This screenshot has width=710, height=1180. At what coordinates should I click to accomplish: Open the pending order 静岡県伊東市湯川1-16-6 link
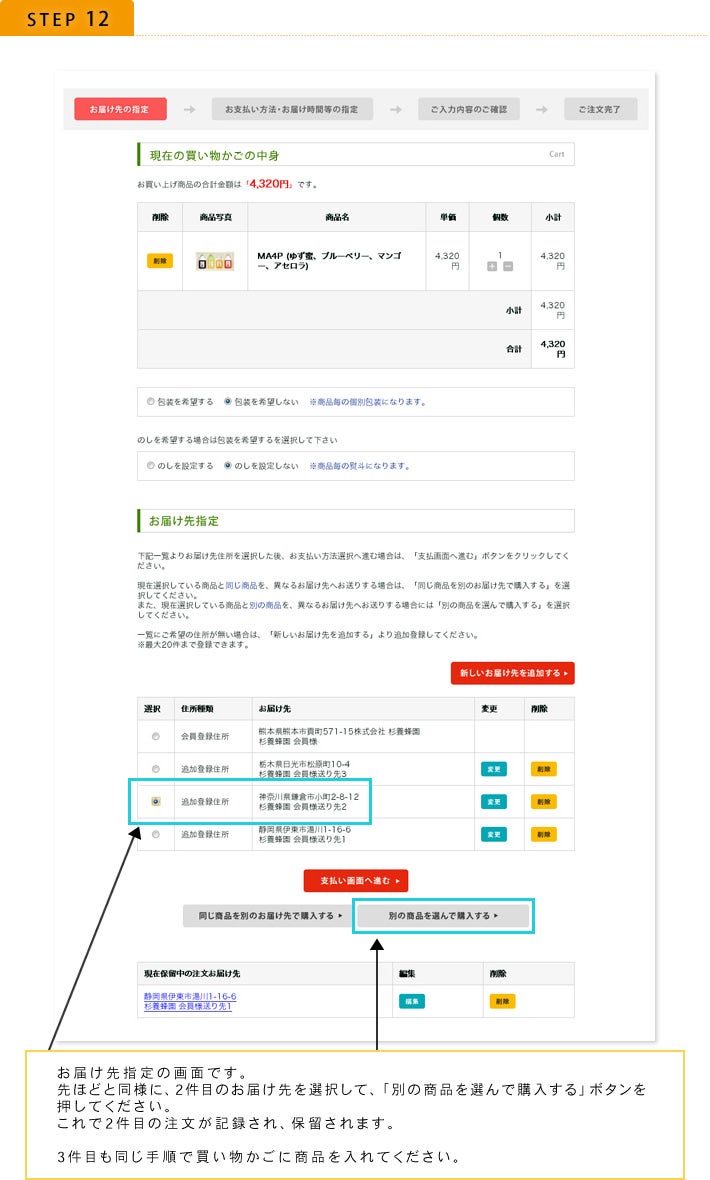pyautogui.click(x=190, y=996)
